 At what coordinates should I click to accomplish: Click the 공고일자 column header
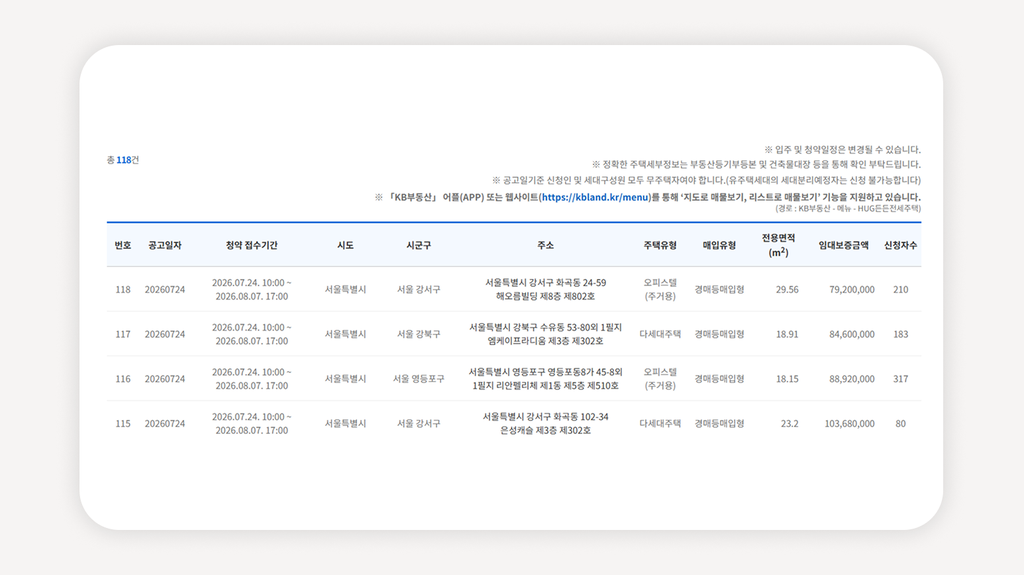tap(165, 245)
